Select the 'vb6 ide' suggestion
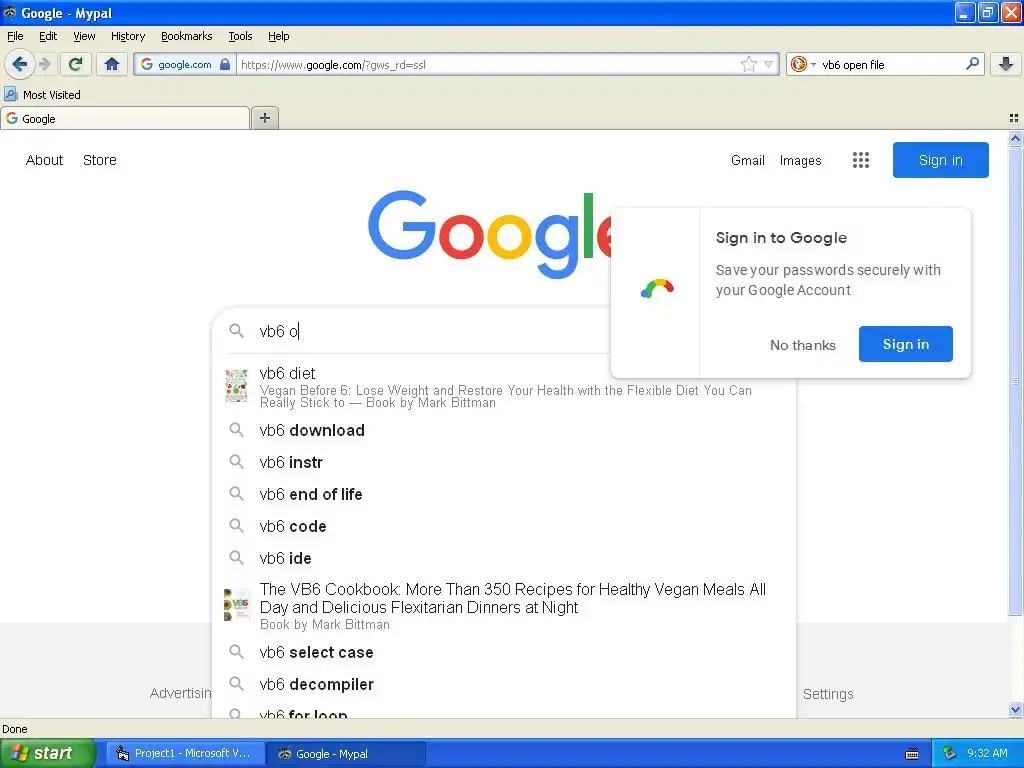The width and height of the screenshot is (1024, 768). point(504,558)
